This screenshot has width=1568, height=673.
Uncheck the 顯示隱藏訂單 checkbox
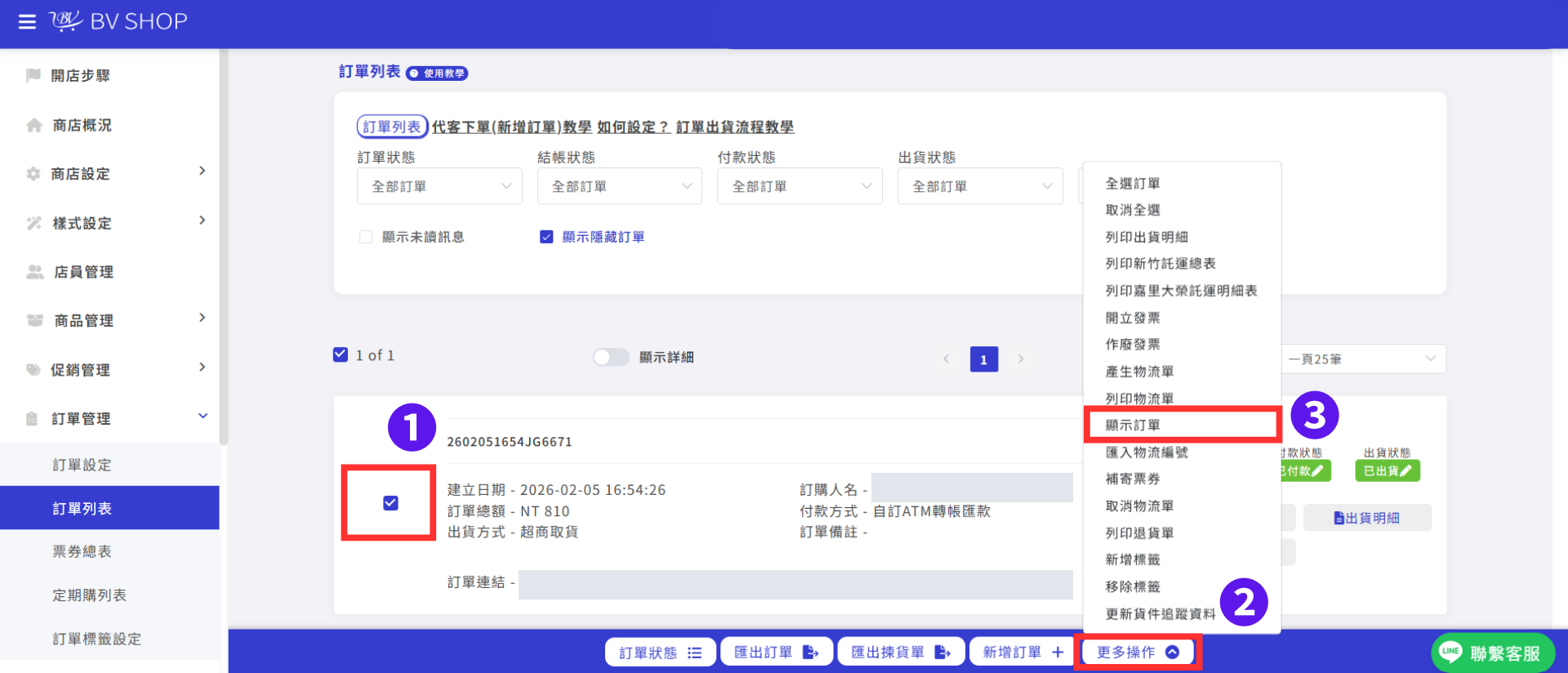click(x=546, y=237)
